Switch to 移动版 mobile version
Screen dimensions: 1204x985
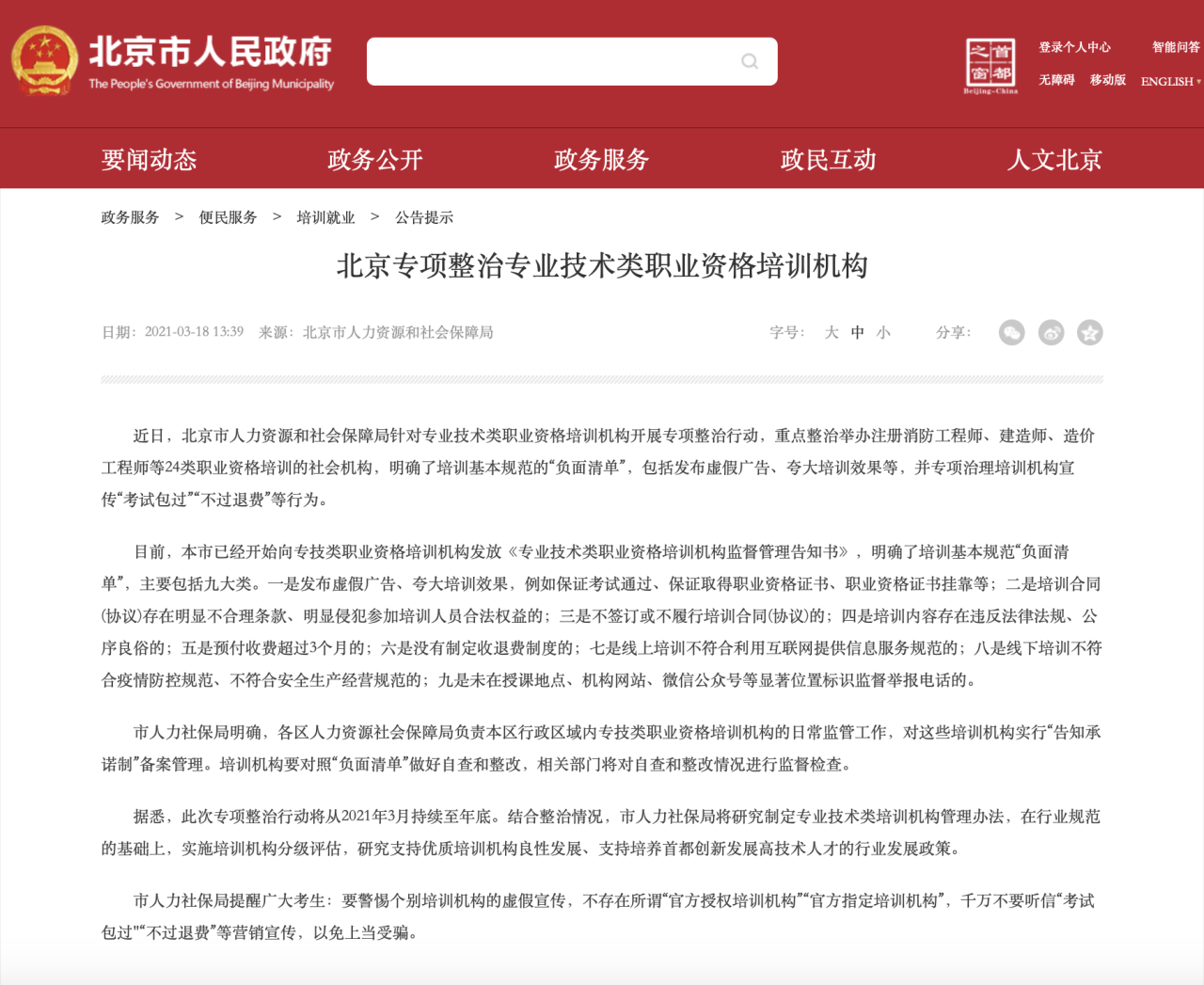(1107, 80)
